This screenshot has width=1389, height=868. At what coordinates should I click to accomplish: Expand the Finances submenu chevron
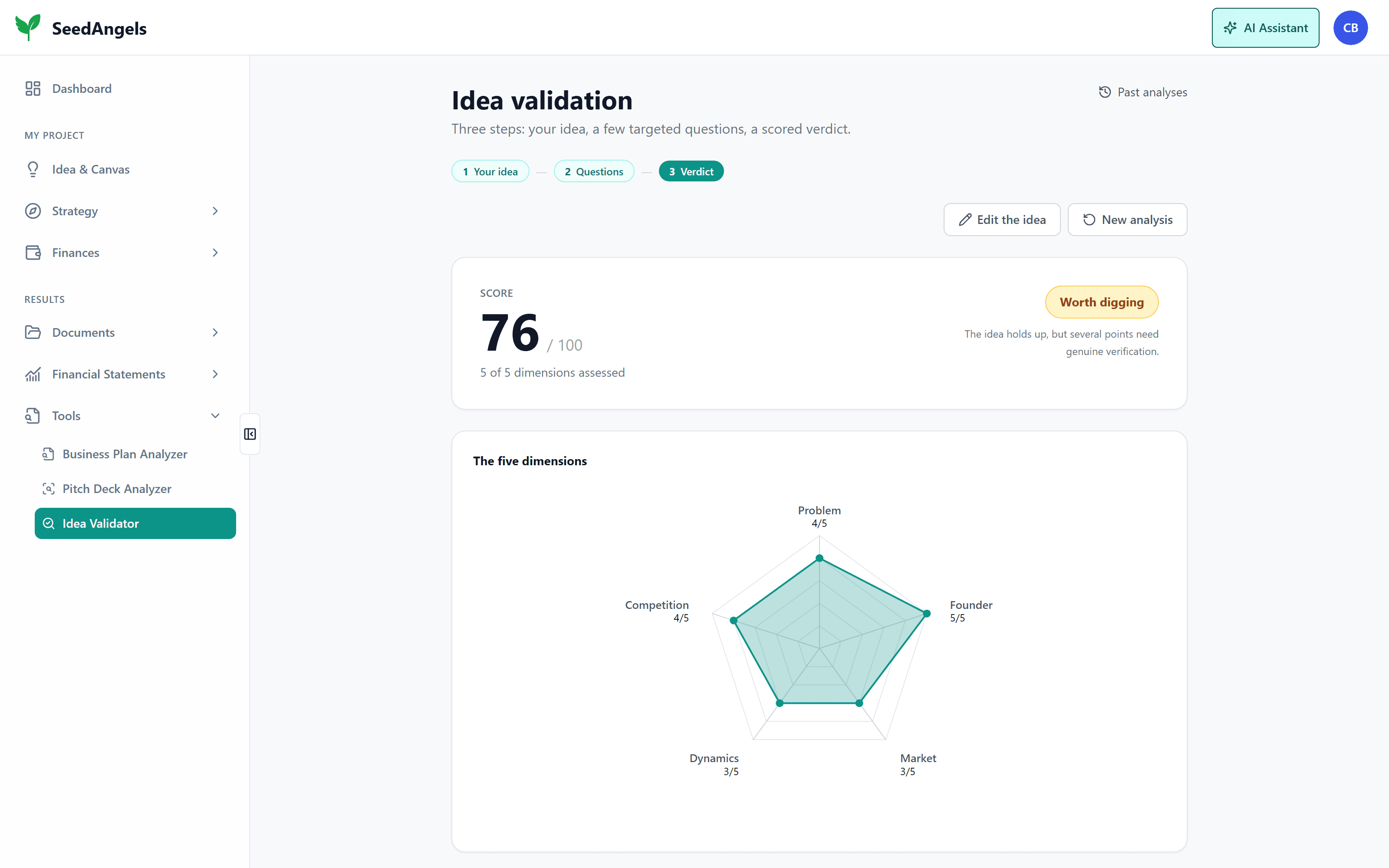215,253
